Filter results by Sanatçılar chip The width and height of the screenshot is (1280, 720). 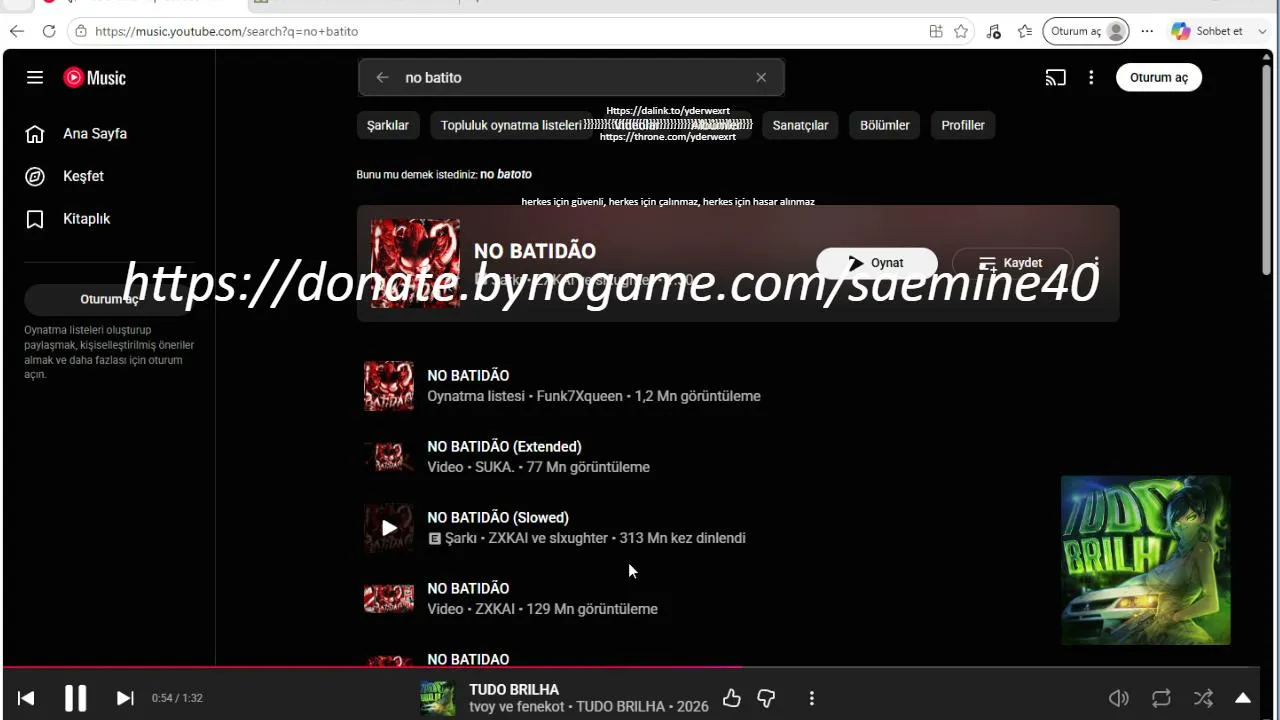(x=800, y=125)
